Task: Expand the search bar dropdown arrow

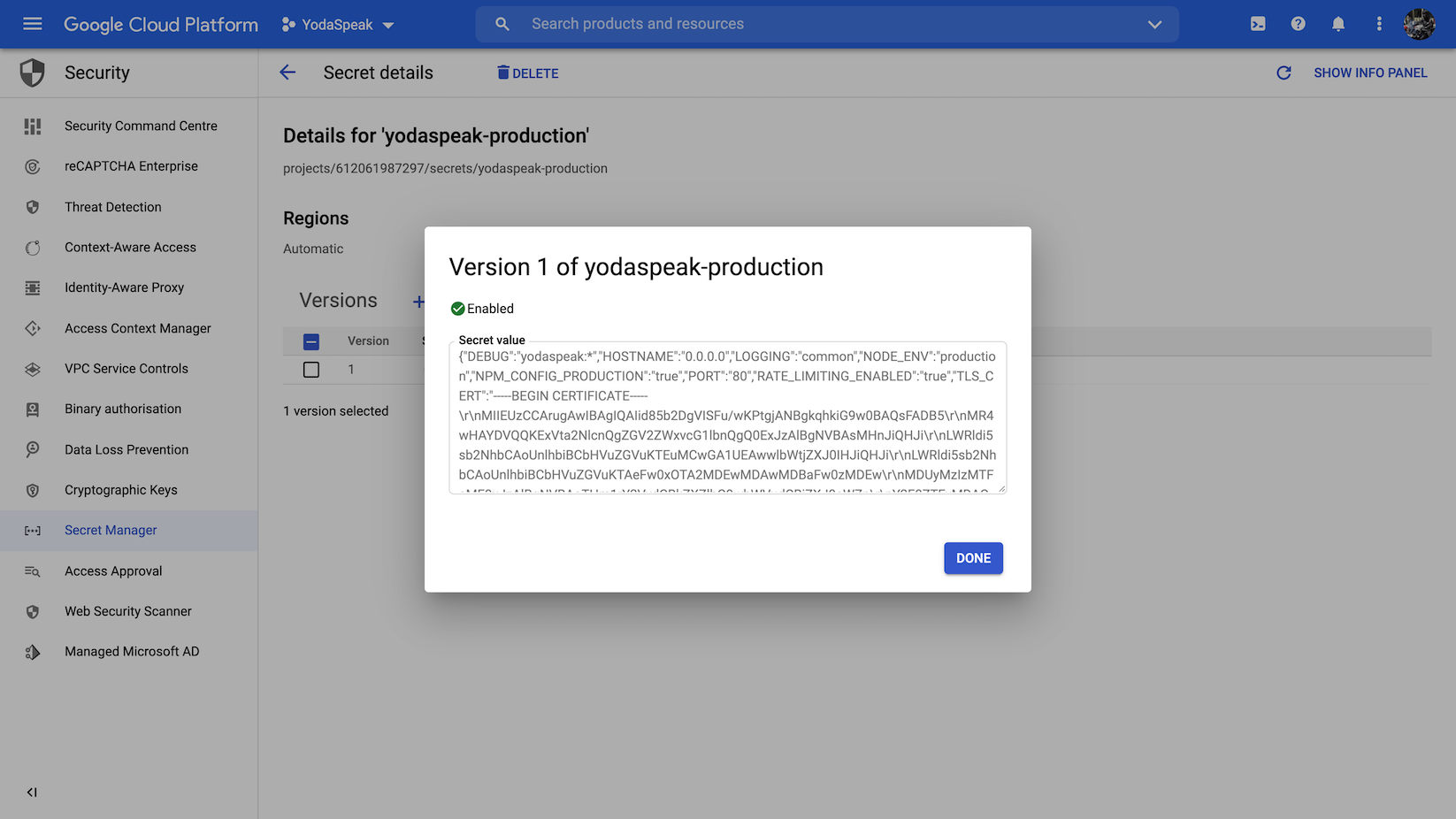Action: point(1154,25)
